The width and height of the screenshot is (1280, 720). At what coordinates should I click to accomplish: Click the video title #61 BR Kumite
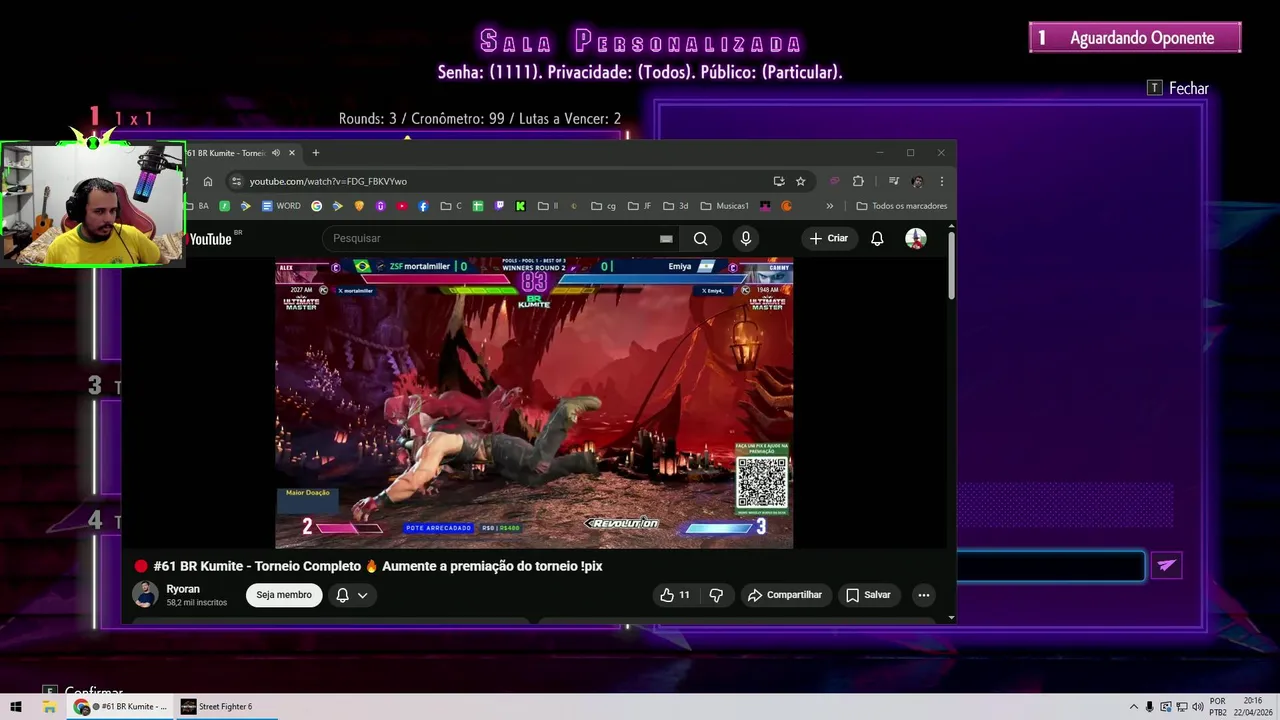pyautogui.click(x=378, y=566)
